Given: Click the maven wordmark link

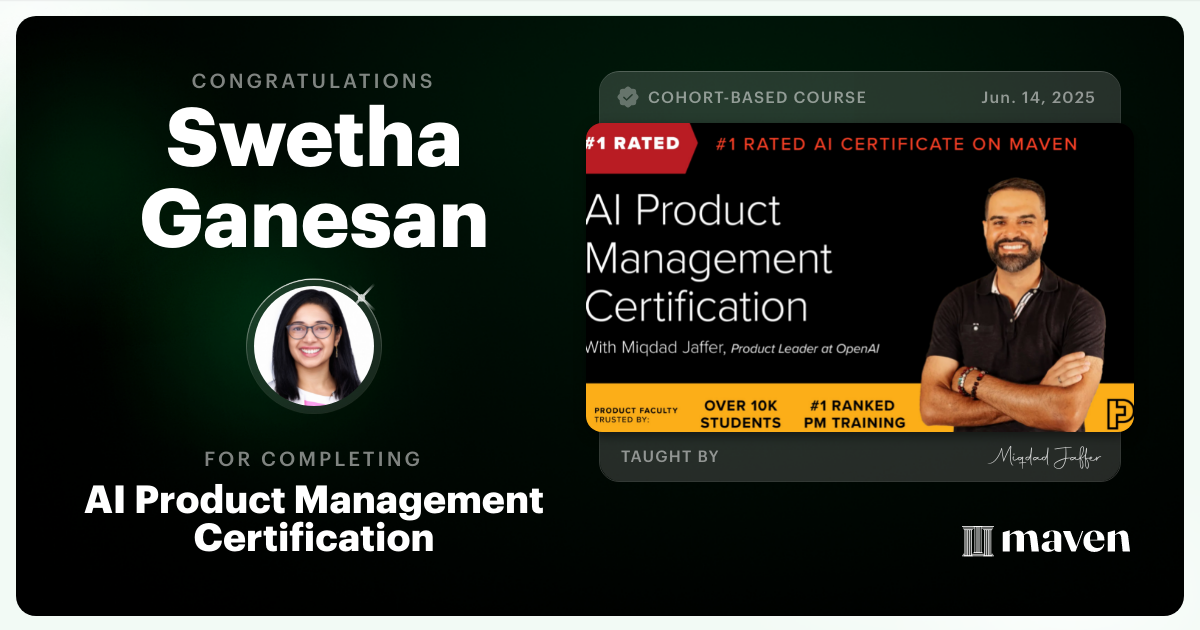Looking at the screenshot, I should pyautogui.click(x=1063, y=541).
